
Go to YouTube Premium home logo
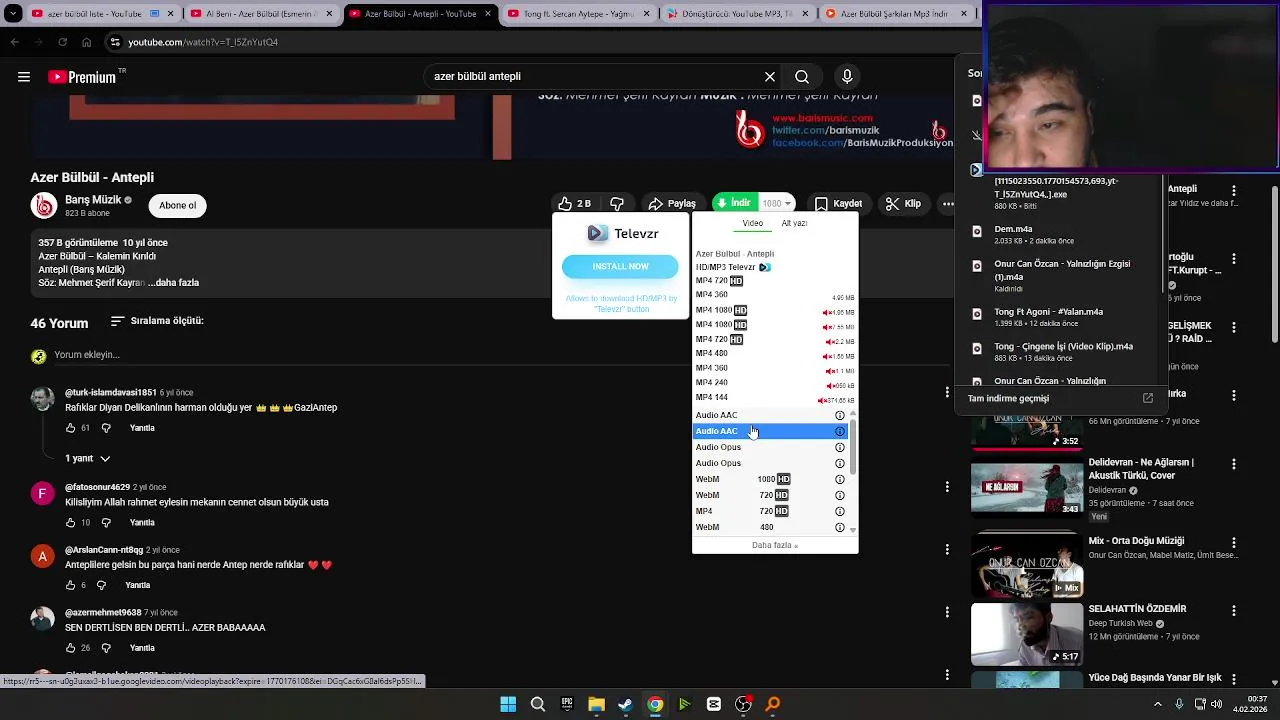pyautogui.click(x=82, y=77)
